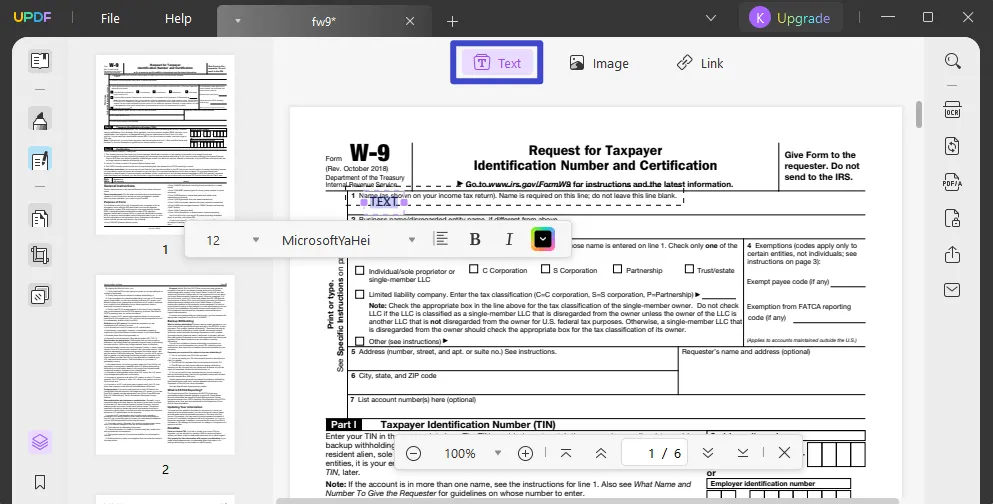Go to the next page
Screen dimensions: 993x504
[708, 453]
